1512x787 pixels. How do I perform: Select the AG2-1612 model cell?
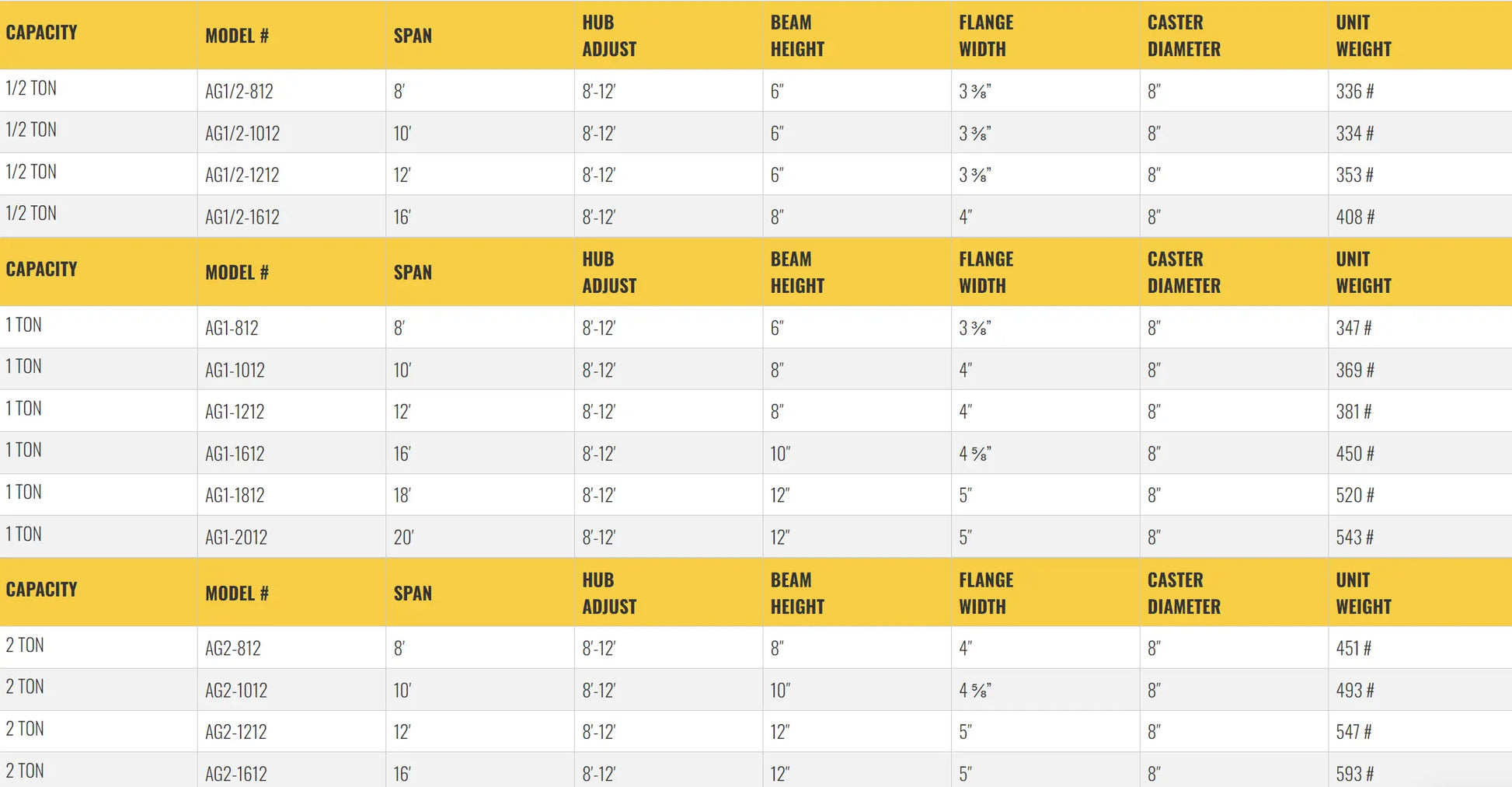[236, 774]
